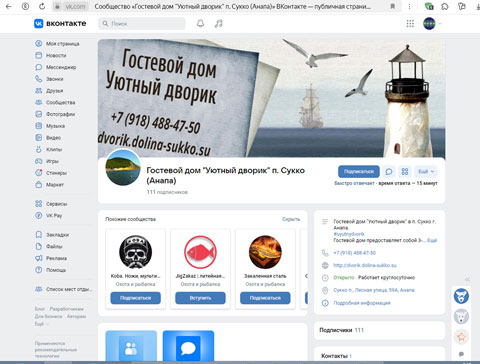Click the community apps icon button
This screenshot has height=364, width=480.
coord(405,171)
